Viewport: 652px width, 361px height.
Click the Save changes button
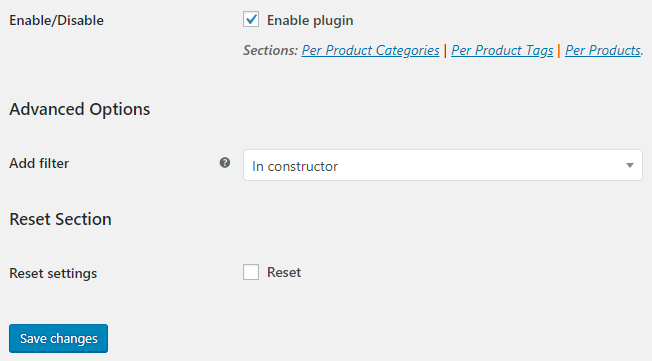[58, 339]
